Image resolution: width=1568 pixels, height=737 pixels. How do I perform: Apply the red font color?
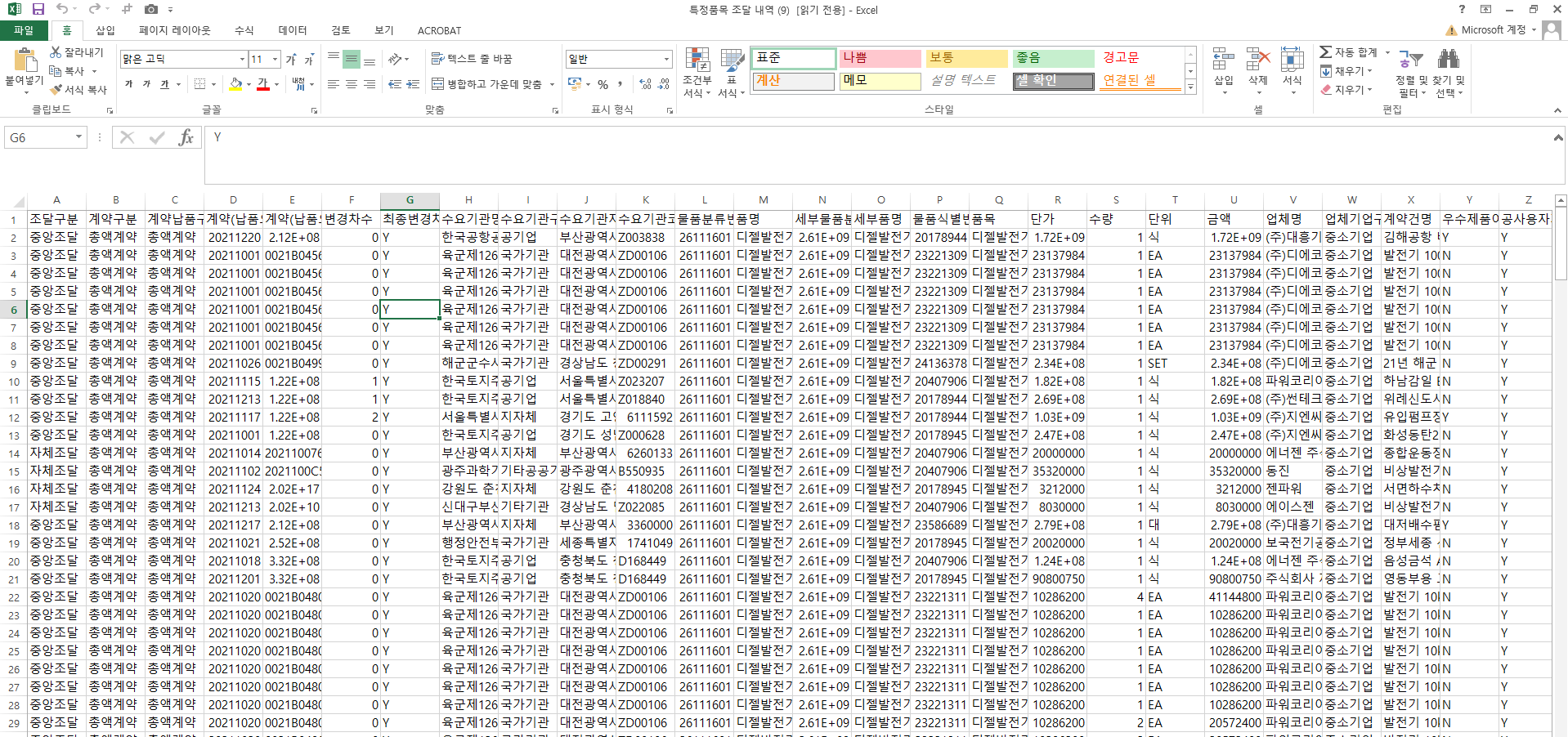point(262,84)
